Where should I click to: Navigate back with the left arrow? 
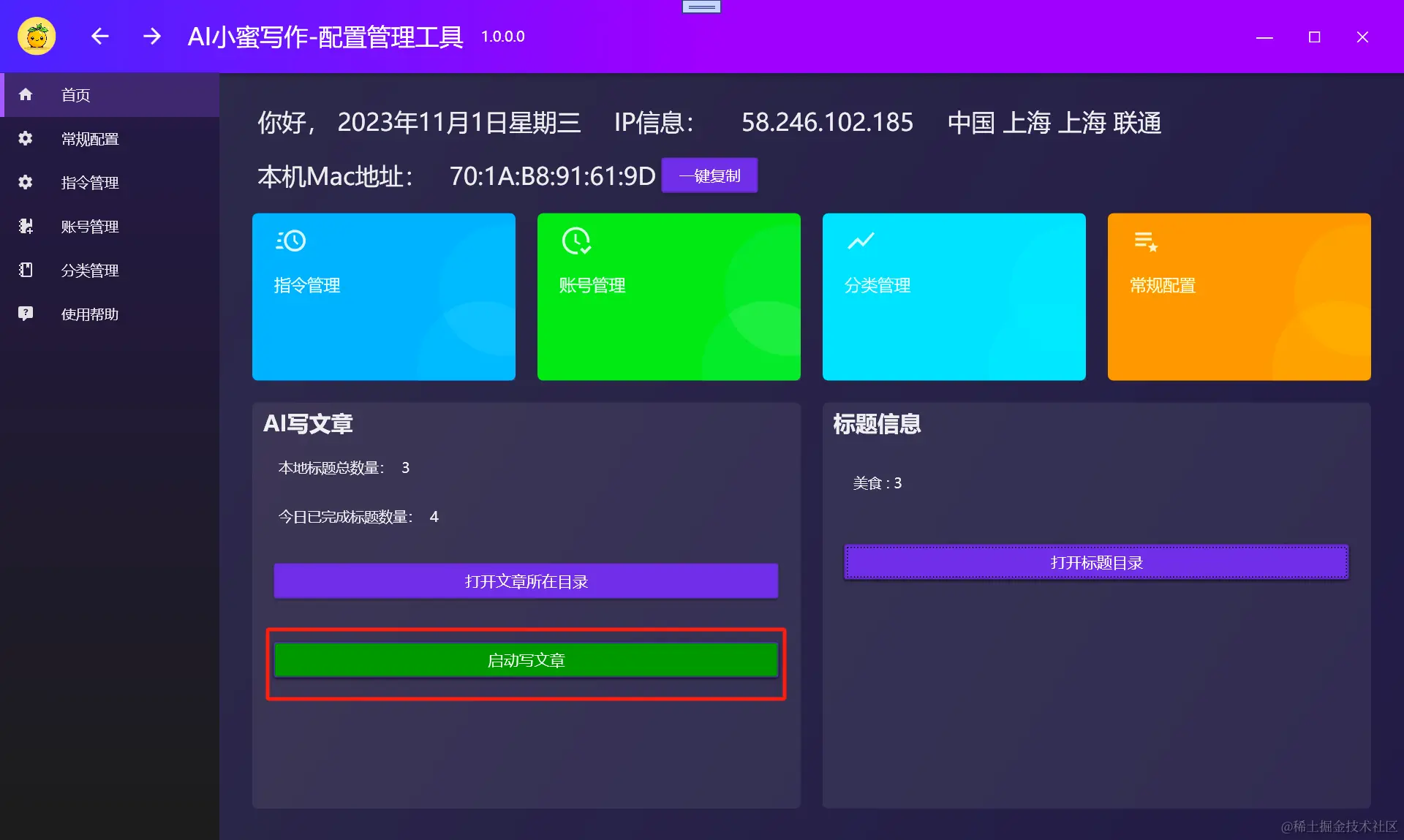pos(100,37)
